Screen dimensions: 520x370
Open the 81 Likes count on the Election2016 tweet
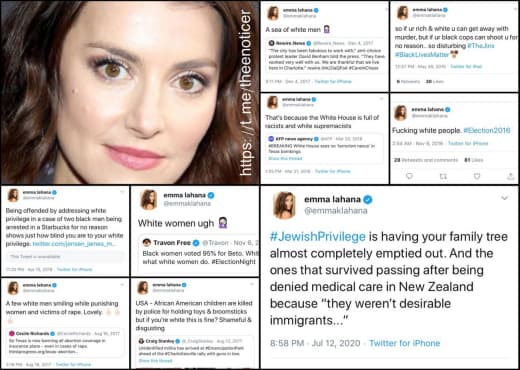[x=474, y=160]
